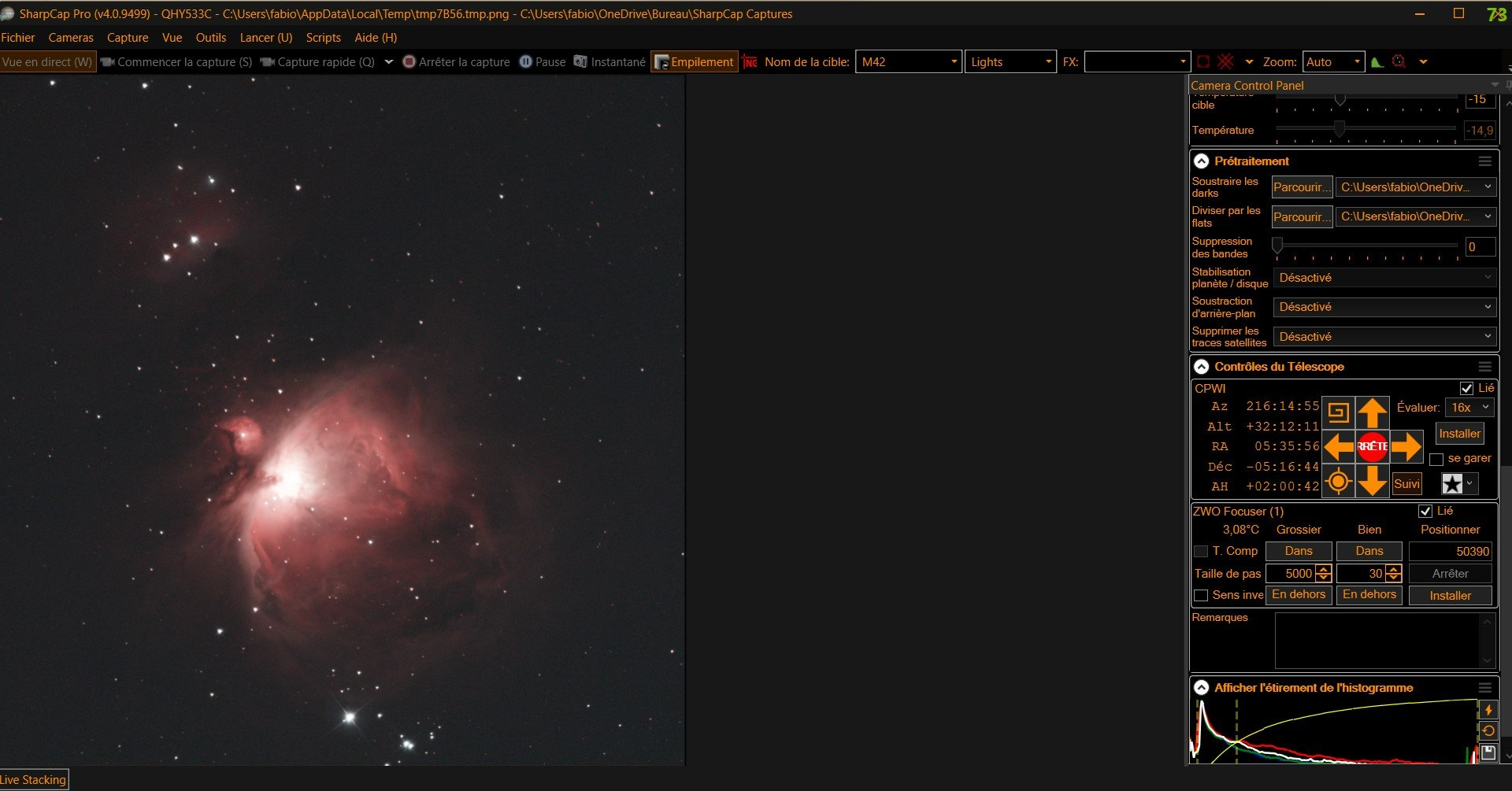Open the Prétraitement panel hamburger menu
The width and height of the screenshot is (1512, 791).
pos(1485,161)
